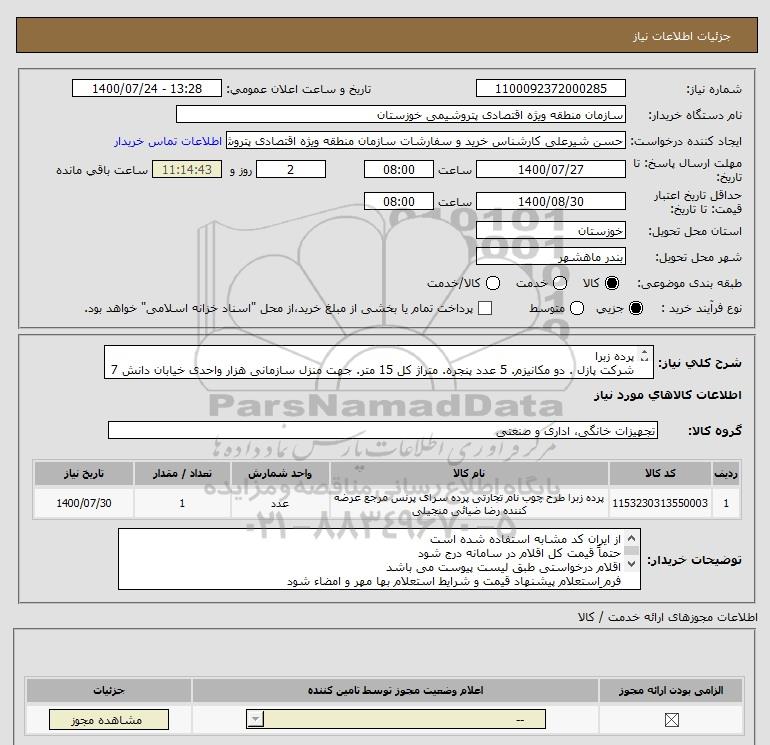Click the scroll up arrow in توضیحات خریدار
Viewport: 770px width, 745px height.
pyautogui.click(x=632, y=538)
